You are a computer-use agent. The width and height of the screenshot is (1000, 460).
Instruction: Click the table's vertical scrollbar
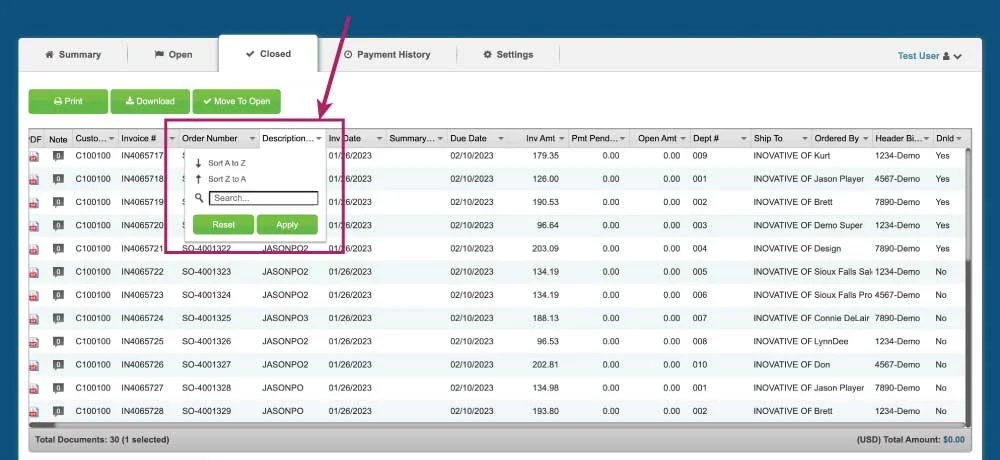(969, 204)
